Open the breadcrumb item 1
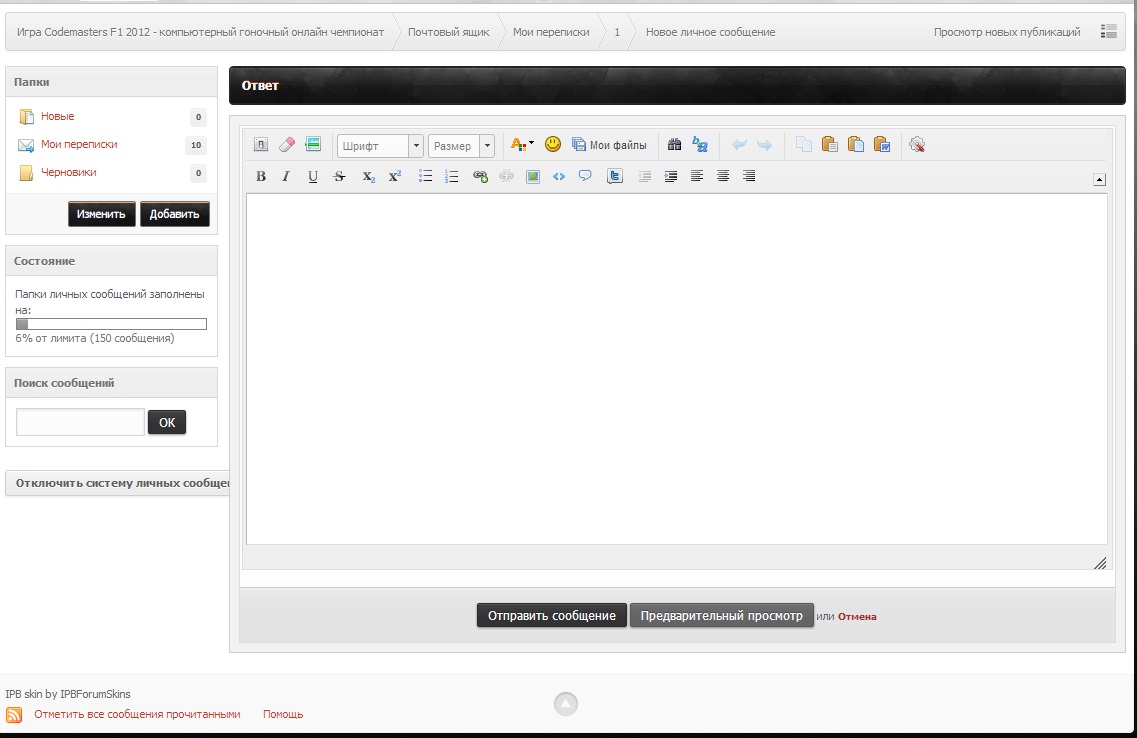Image resolution: width=1137 pixels, height=738 pixels. pos(617,32)
